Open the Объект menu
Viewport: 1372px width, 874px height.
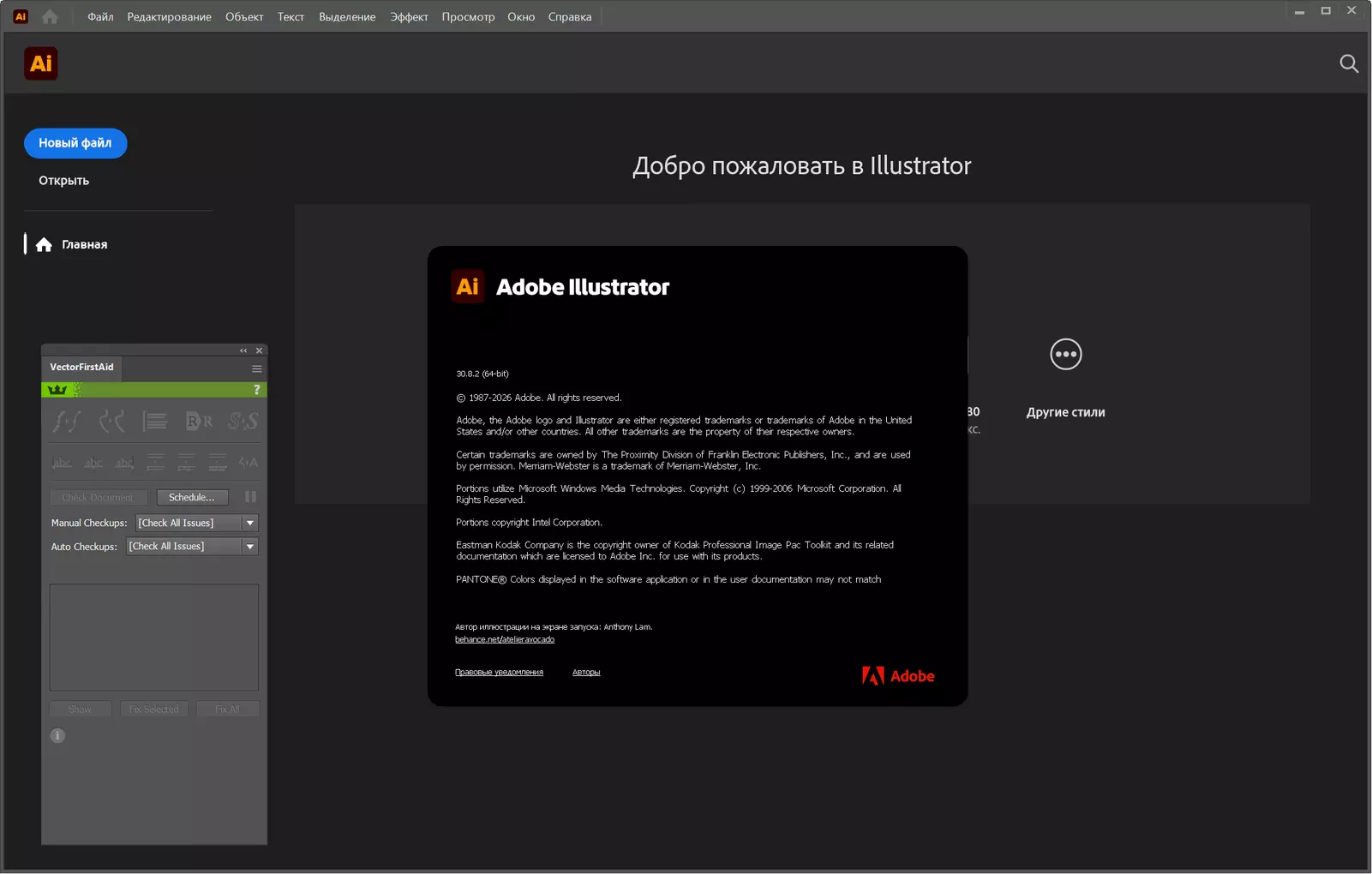pos(244,16)
